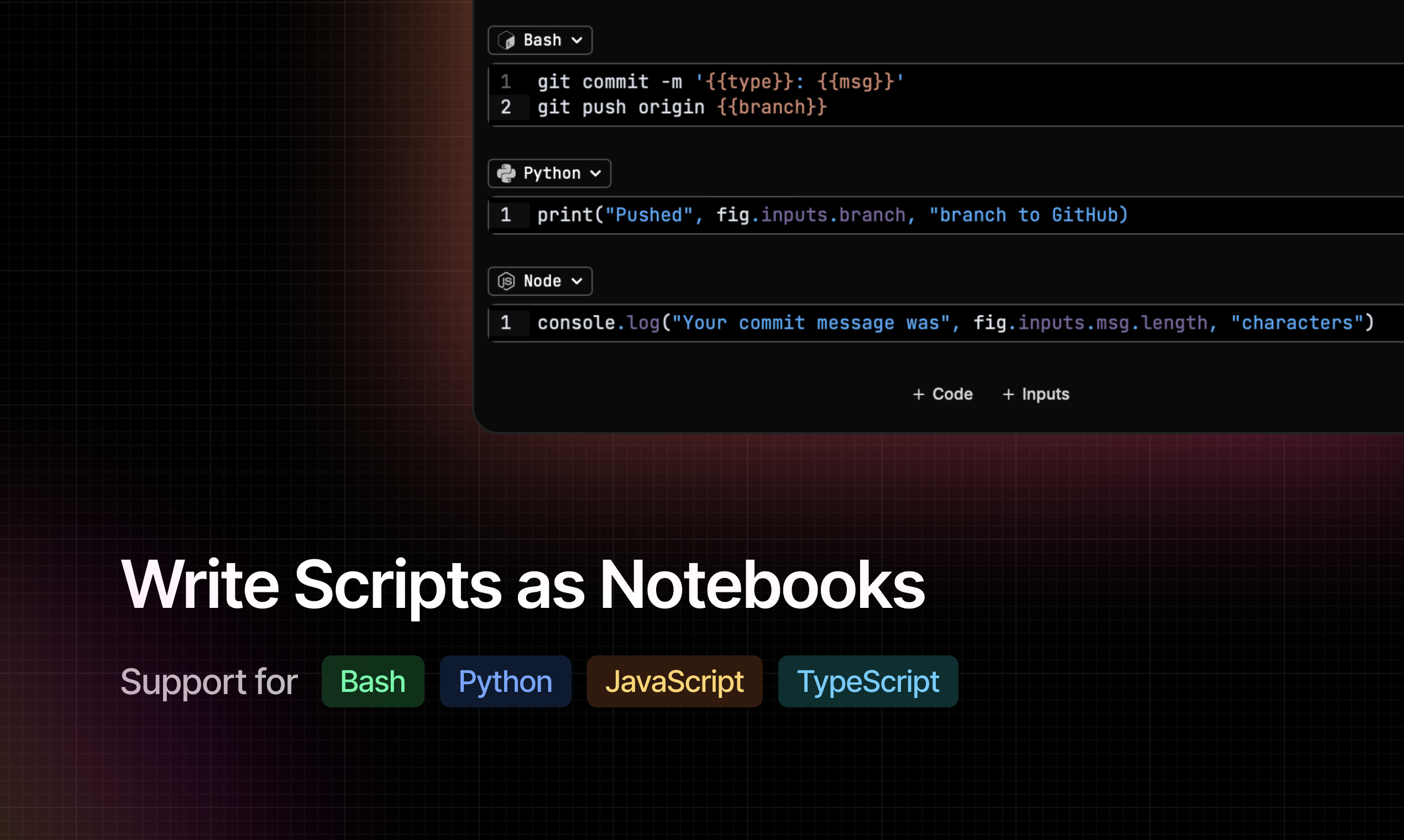This screenshot has width=1404, height=840.
Task: Expand the Python language chevron
Action: 595,174
